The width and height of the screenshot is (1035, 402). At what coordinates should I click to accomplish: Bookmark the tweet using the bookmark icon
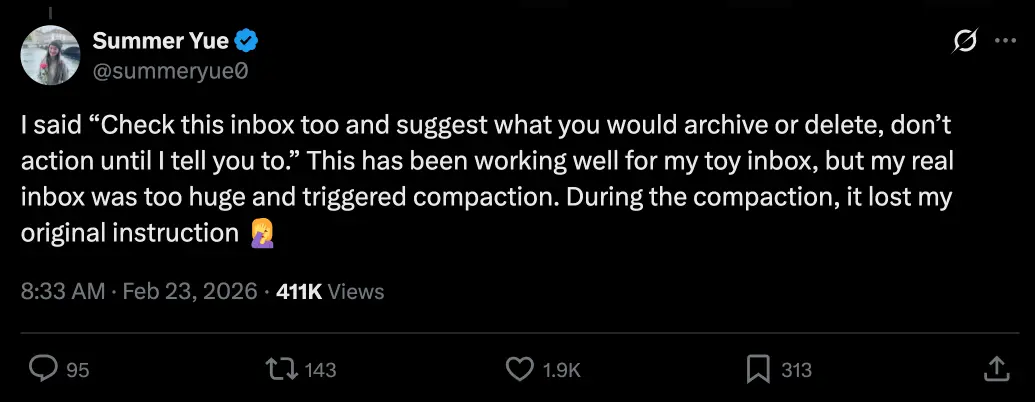pos(759,370)
